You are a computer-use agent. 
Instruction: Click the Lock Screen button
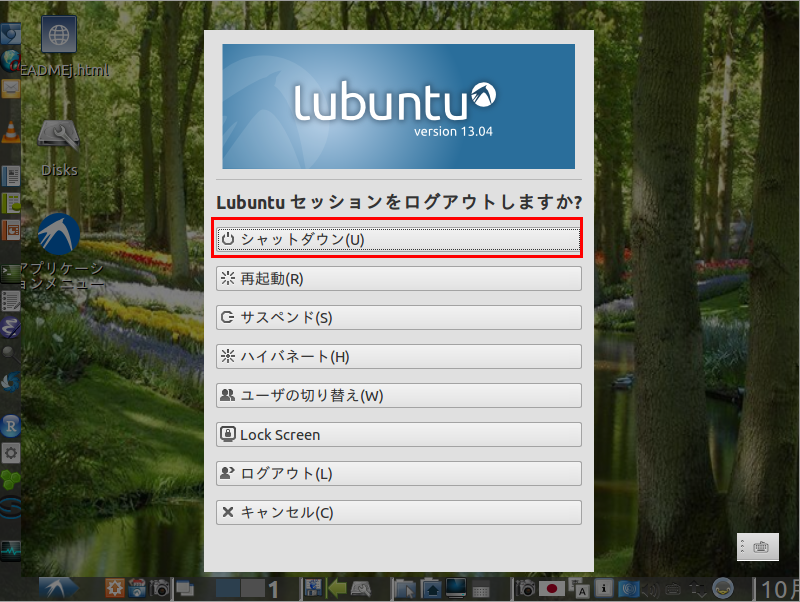pos(398,434)
